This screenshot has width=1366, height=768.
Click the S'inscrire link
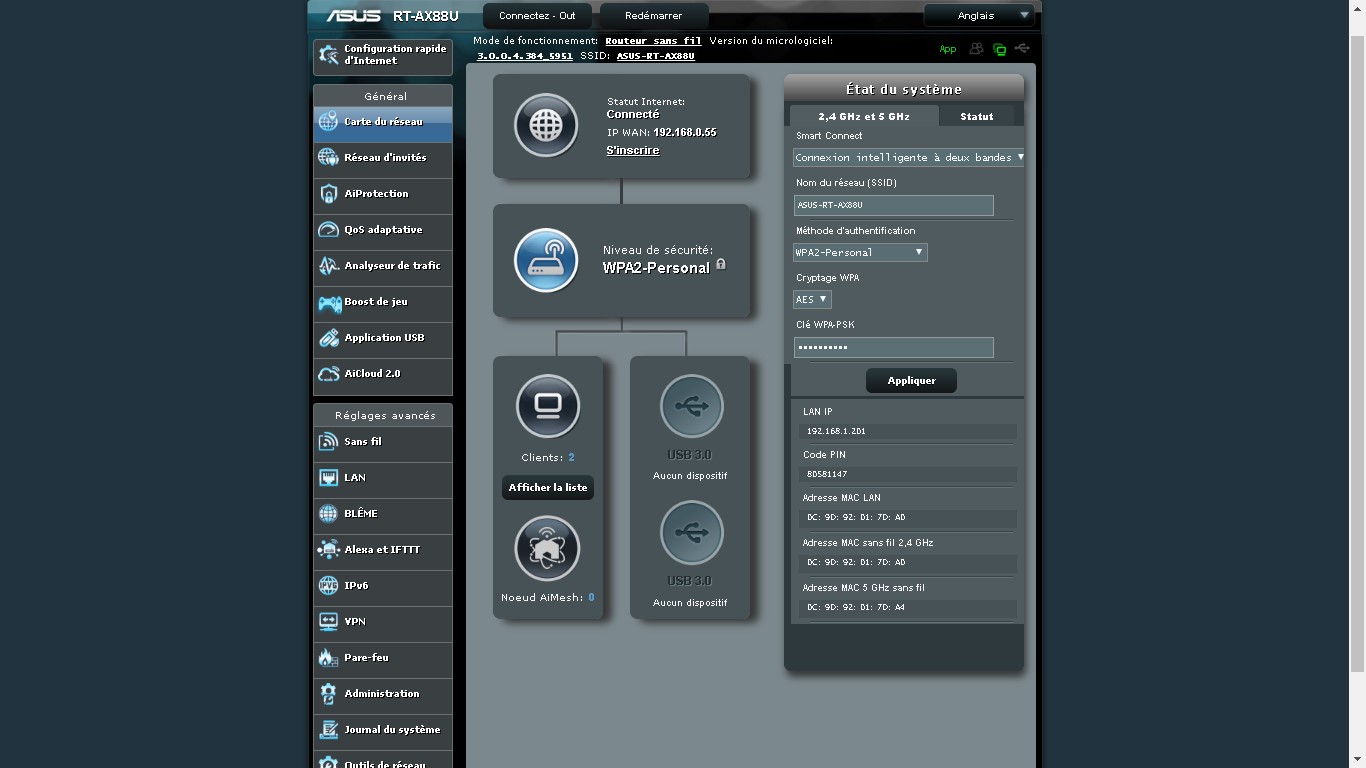(x=633, y=150)
